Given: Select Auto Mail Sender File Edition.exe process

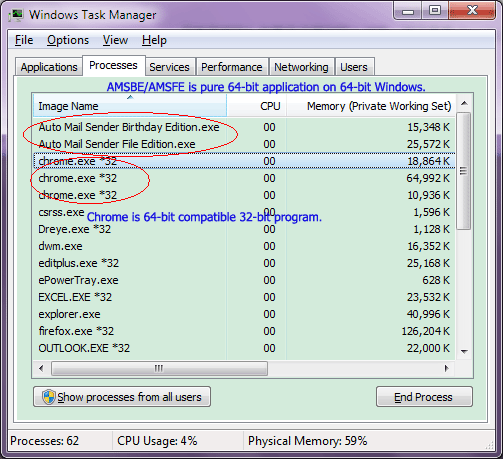Looking at the screenshot, I should tap(244, 144).
